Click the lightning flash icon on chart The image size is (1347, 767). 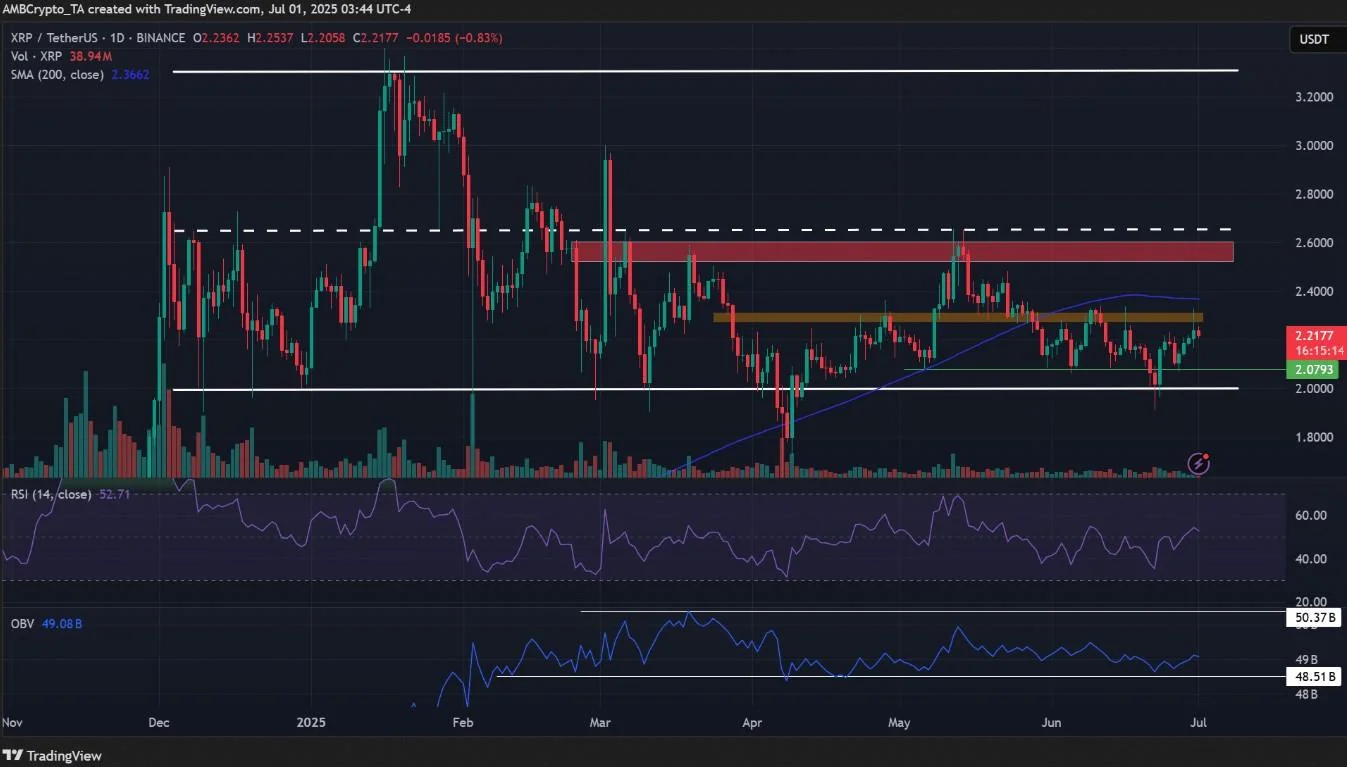pyautogui.click(x=1200, y=462)
